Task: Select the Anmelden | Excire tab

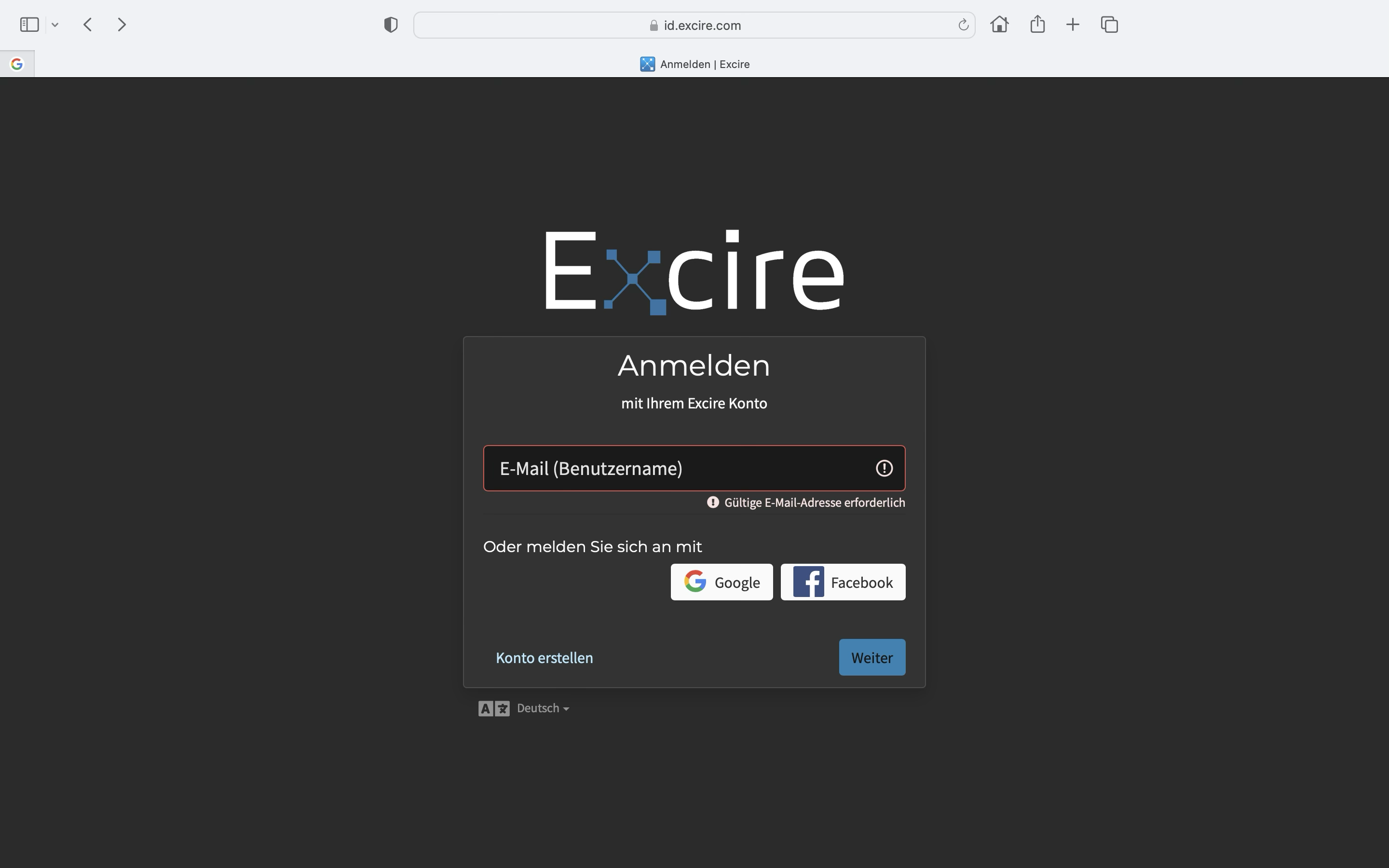Action: coord(694,64)
